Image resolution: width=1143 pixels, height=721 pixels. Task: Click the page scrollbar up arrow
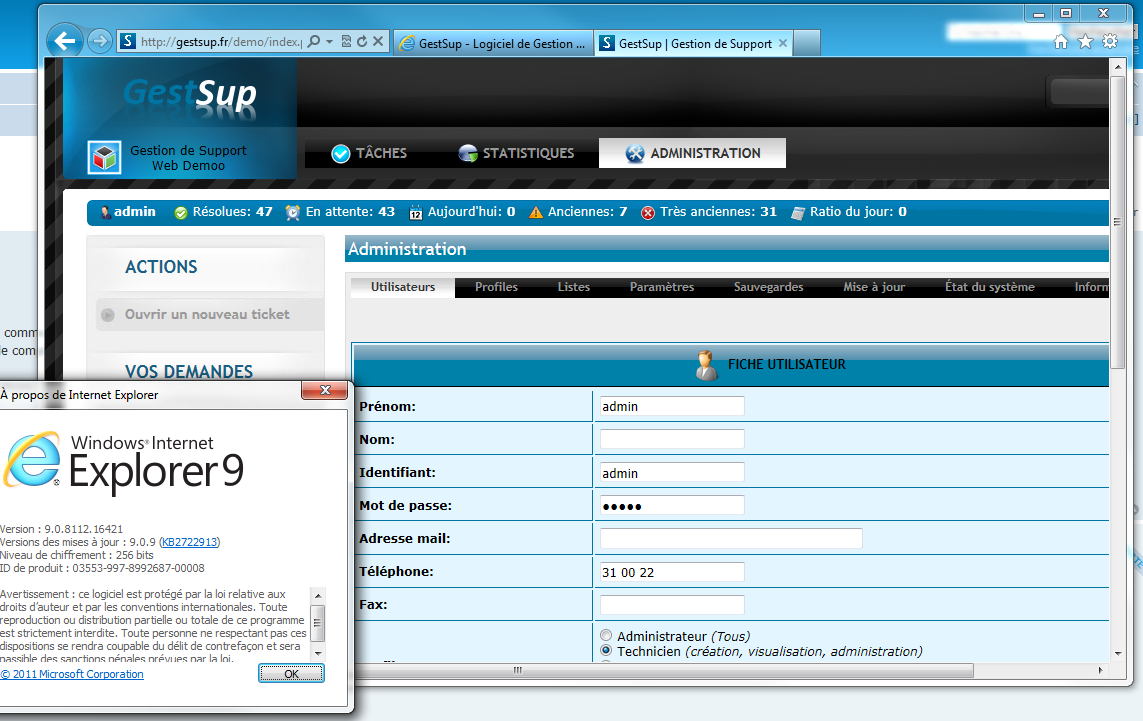(x=1118, y=66)
